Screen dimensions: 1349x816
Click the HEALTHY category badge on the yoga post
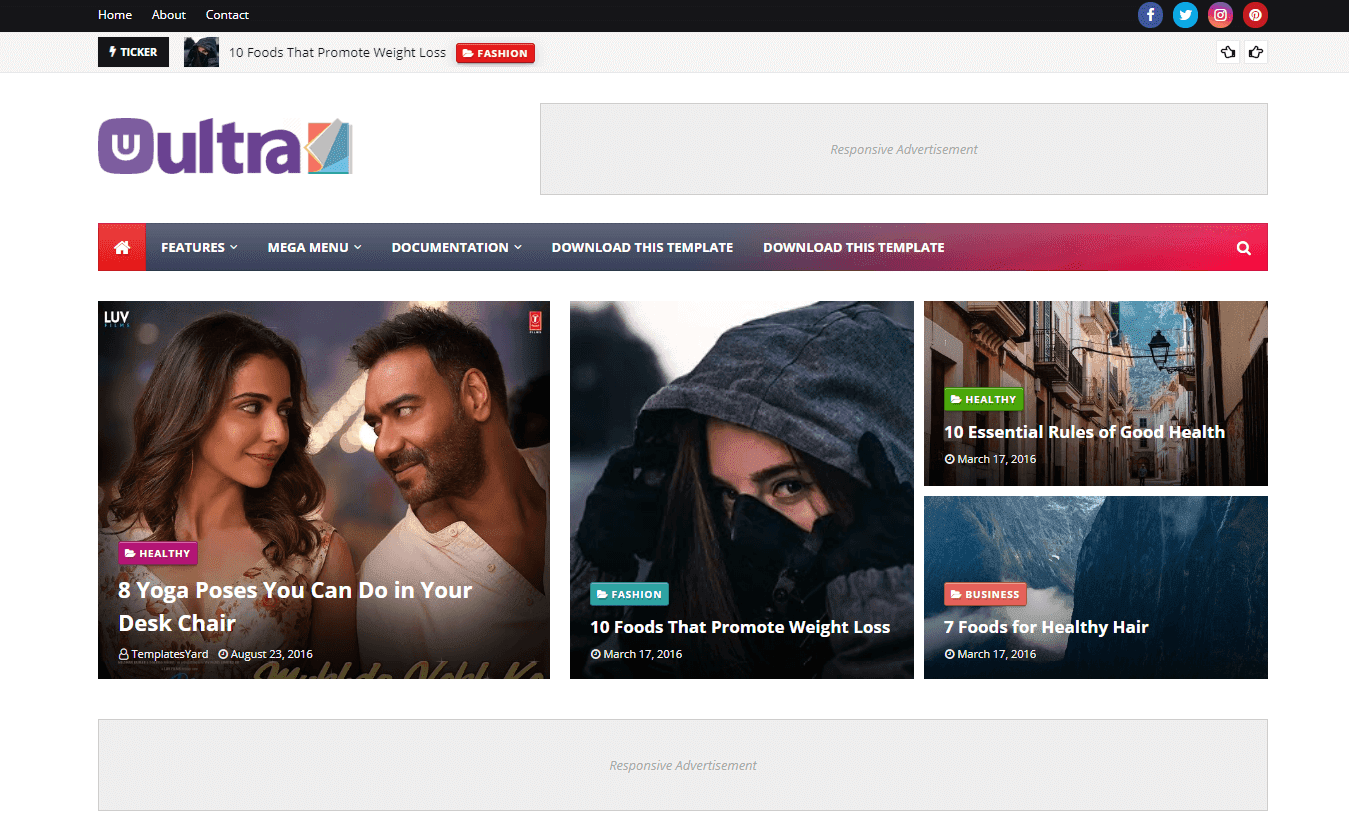(x=157, y=552)
